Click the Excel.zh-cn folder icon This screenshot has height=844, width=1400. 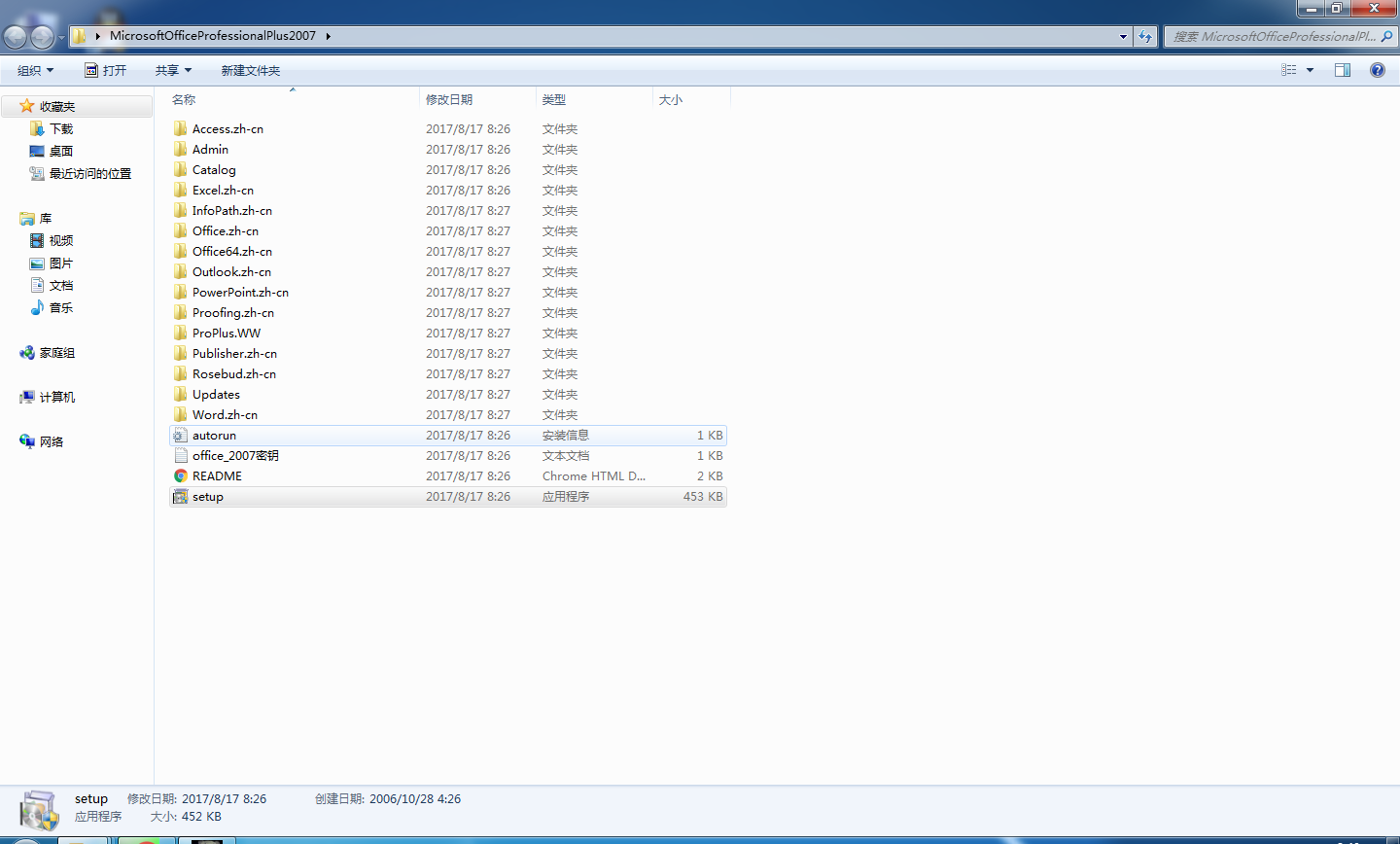pyautogui.click(x=181, y=190)
